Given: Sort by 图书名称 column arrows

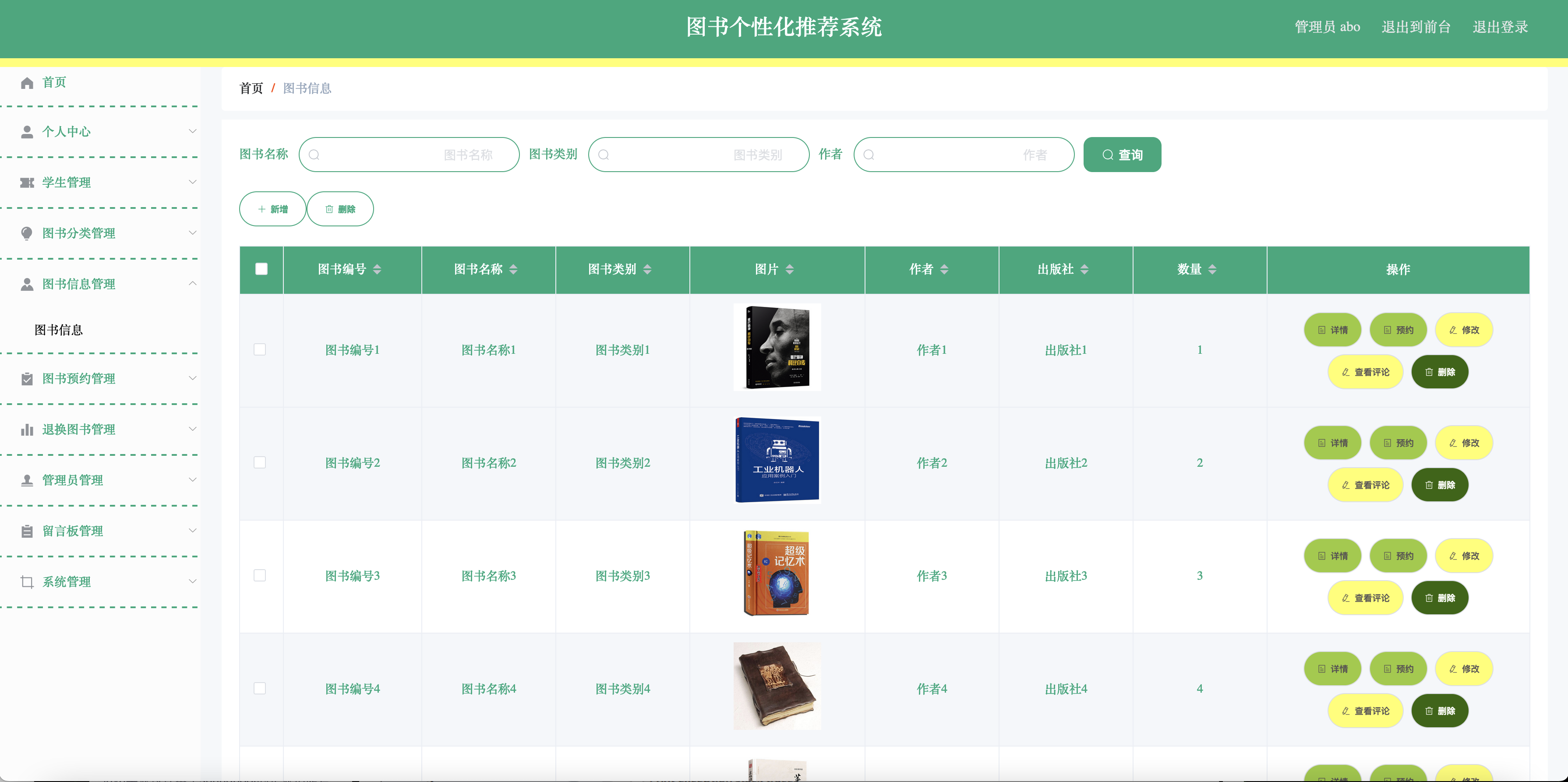Looking at the screenshot, I should [x=514, y=270].
